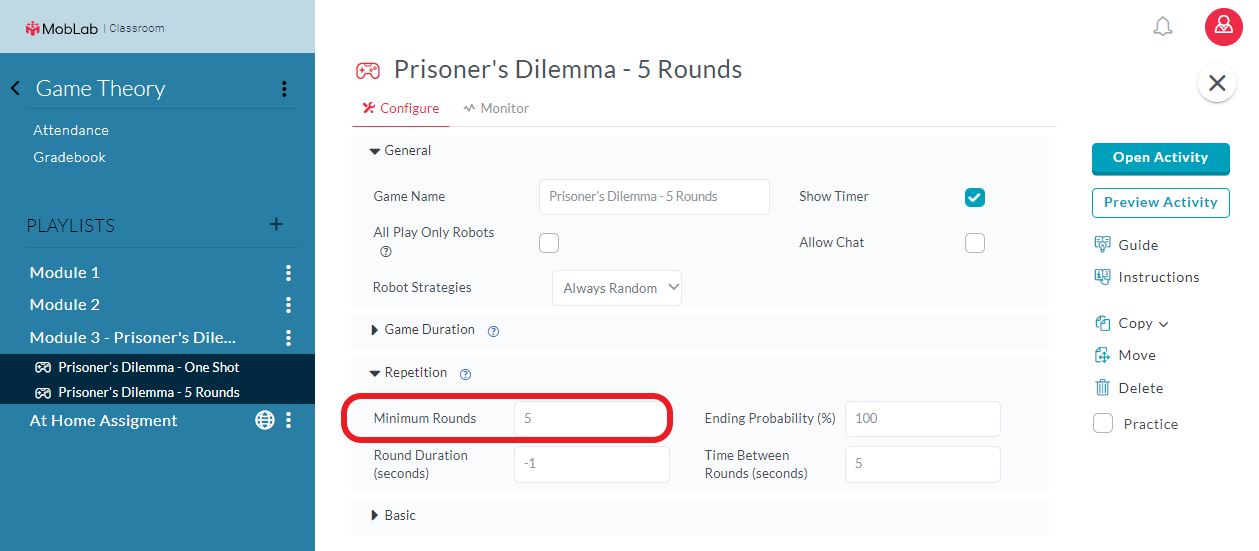Open the notifications bell
This screenshot has width=1259, height=551.
coord(1162,27)
